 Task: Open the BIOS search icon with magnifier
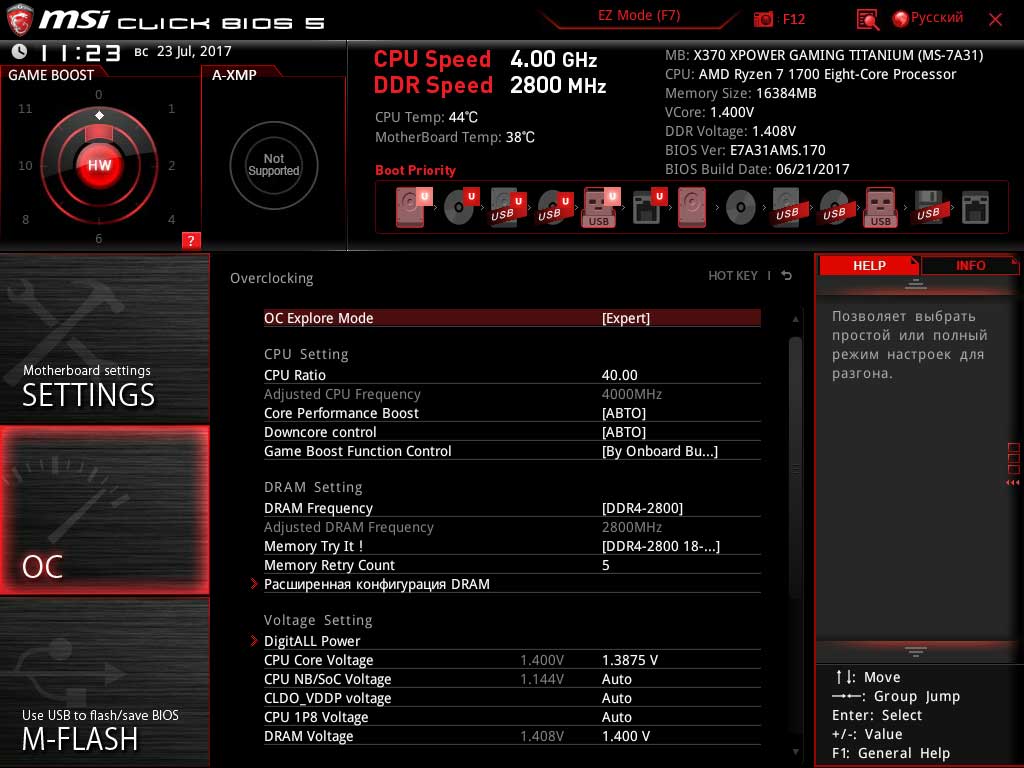coord(867,20)
